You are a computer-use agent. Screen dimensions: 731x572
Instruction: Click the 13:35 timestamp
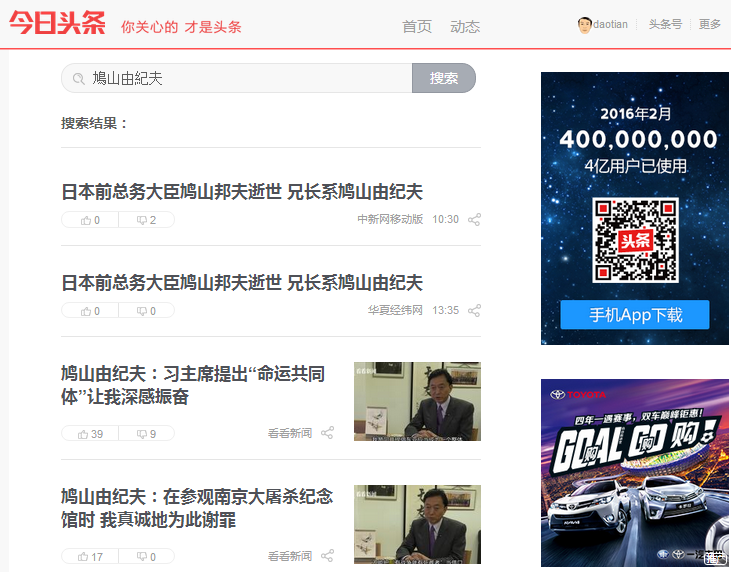(x=446, y=310)
